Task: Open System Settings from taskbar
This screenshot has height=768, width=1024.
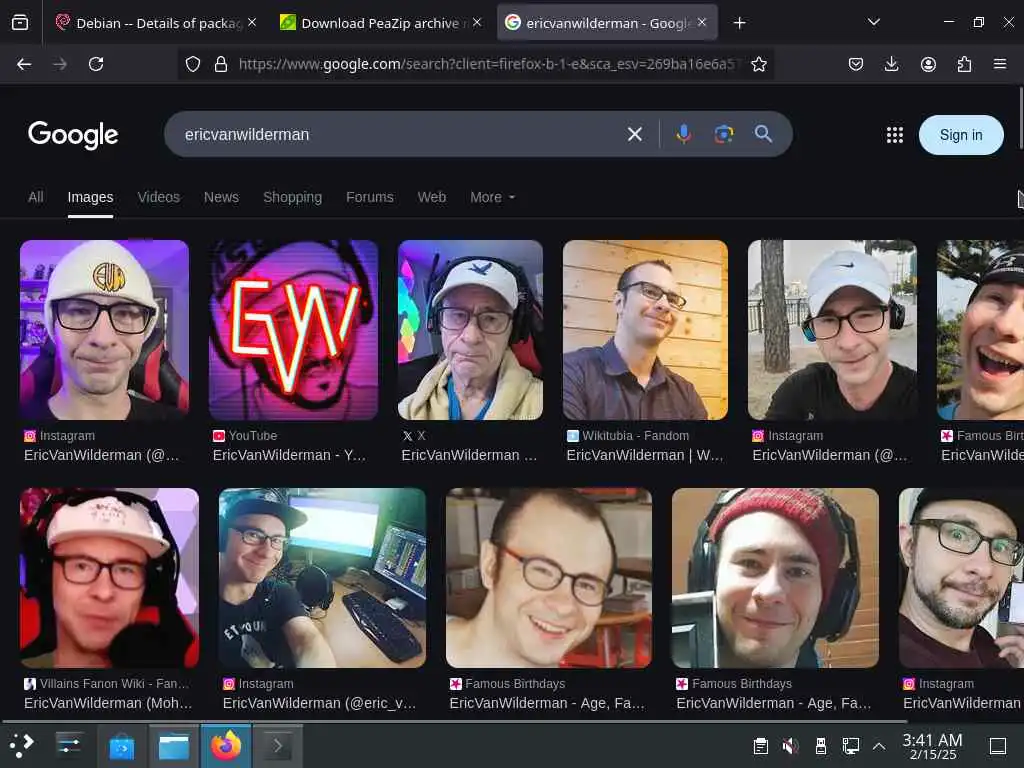Action: 69,745
